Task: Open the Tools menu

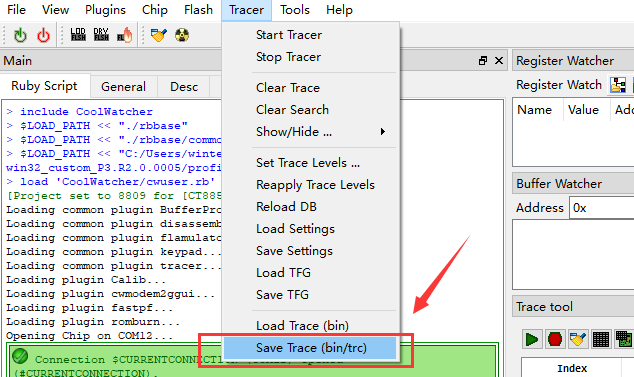Action: point(295,10)
